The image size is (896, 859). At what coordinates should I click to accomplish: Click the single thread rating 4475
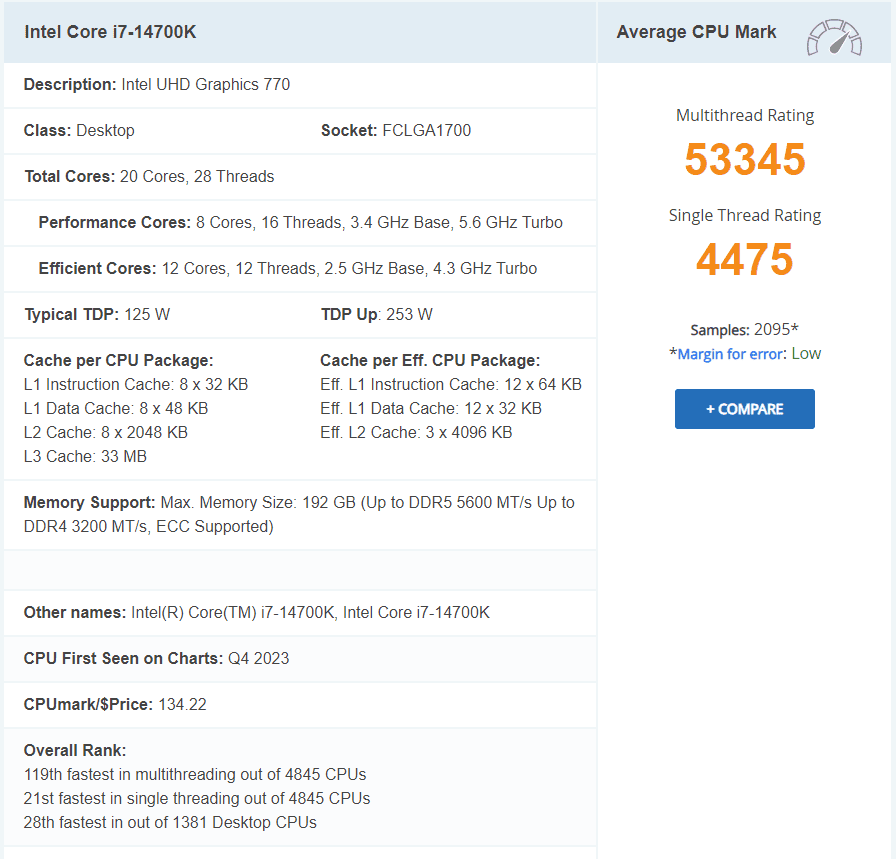(745, 259)
